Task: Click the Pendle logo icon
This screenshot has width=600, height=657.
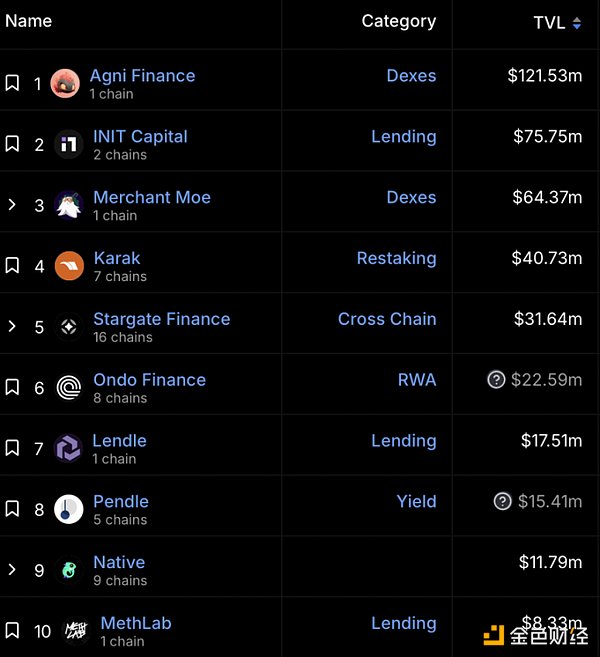Action: (69, 509)
